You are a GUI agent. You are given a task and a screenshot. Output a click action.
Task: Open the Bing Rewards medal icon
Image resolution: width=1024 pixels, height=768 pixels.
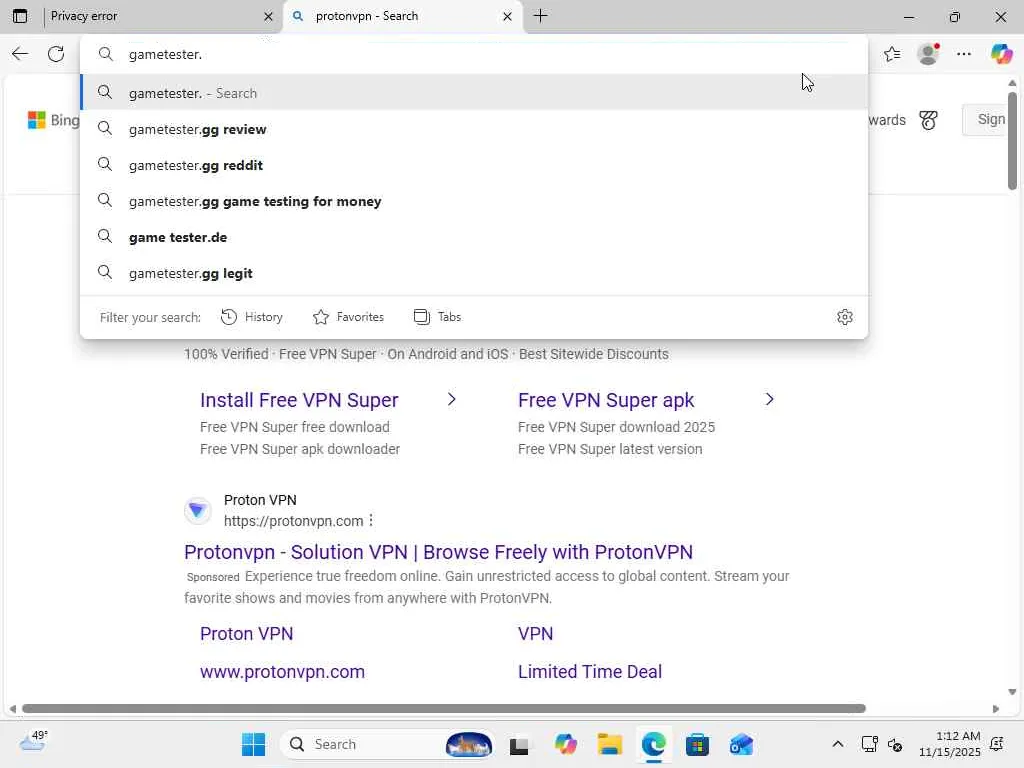(x=928, y=120)
